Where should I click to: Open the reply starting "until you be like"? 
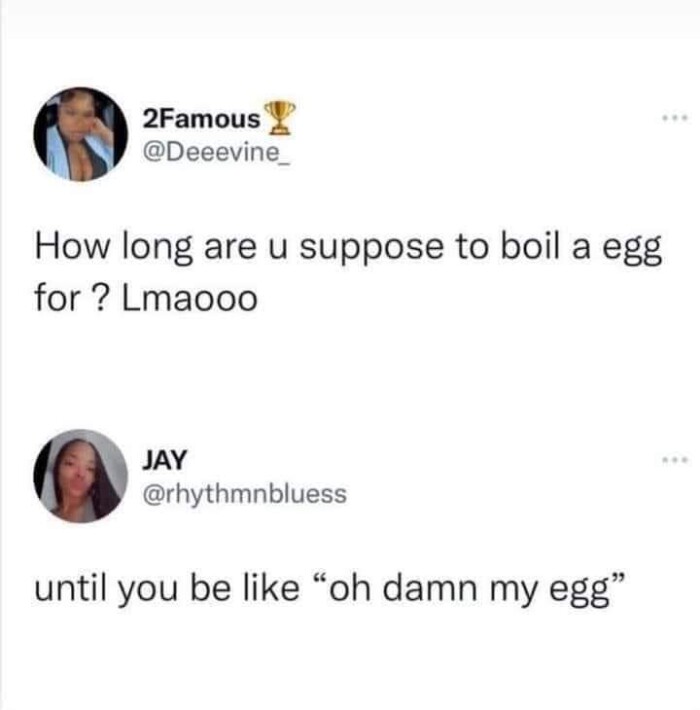point(331,590)
